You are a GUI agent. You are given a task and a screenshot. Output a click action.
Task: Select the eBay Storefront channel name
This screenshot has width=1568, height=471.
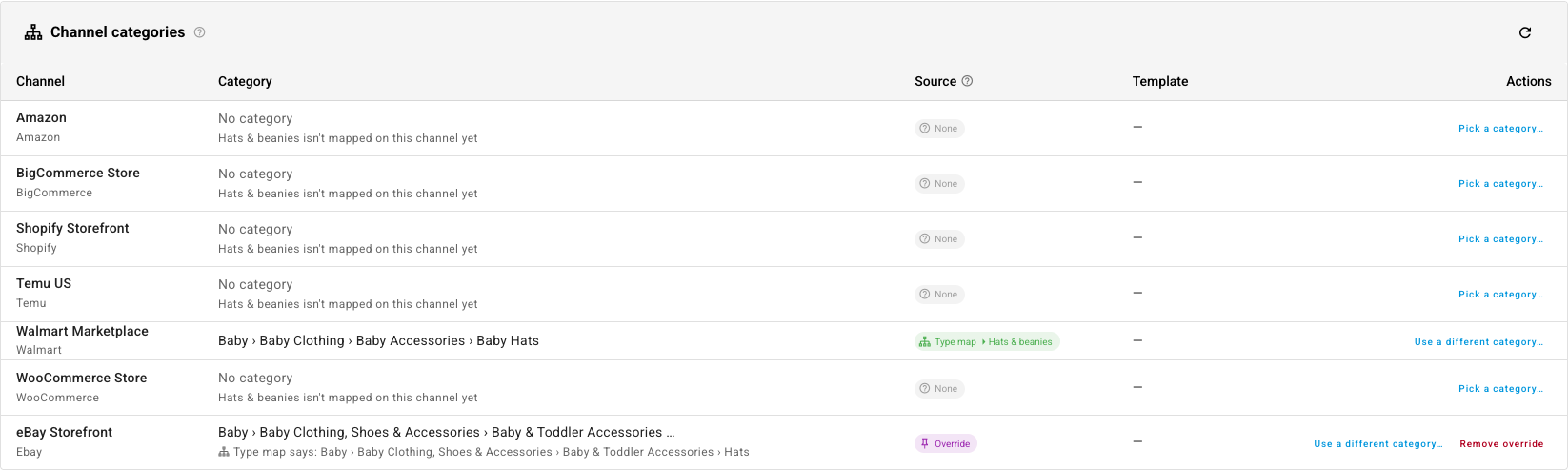point(64,432)
